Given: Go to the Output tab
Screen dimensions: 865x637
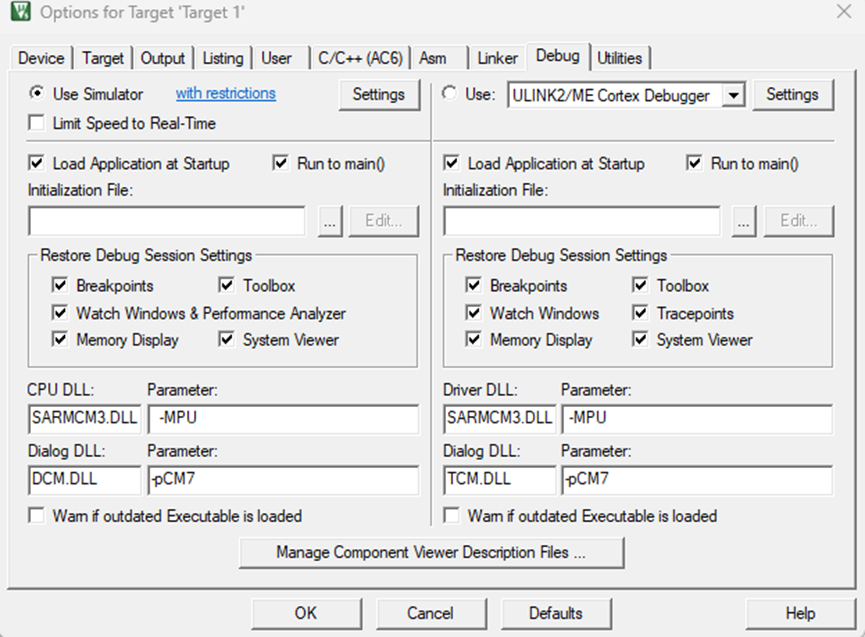Looking at the screenshot, I should (x=162, y=58).
